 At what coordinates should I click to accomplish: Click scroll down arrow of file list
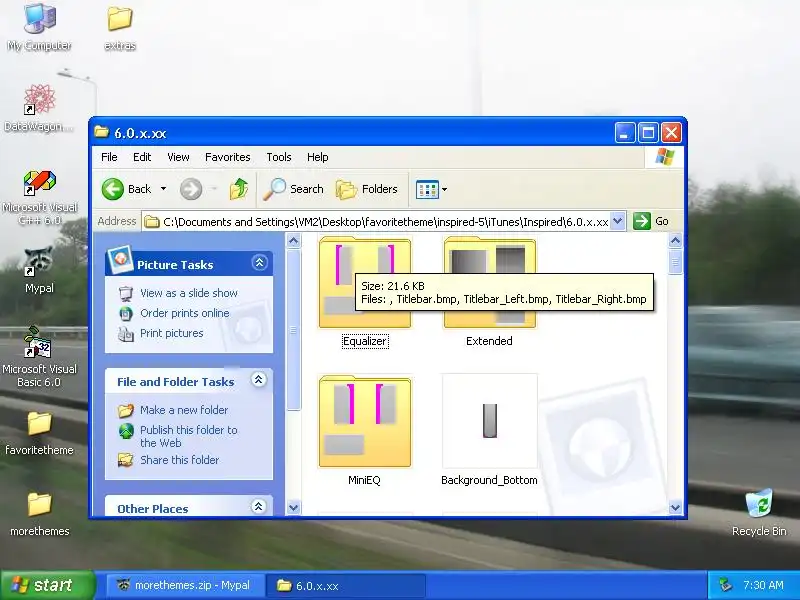(675, 508)
